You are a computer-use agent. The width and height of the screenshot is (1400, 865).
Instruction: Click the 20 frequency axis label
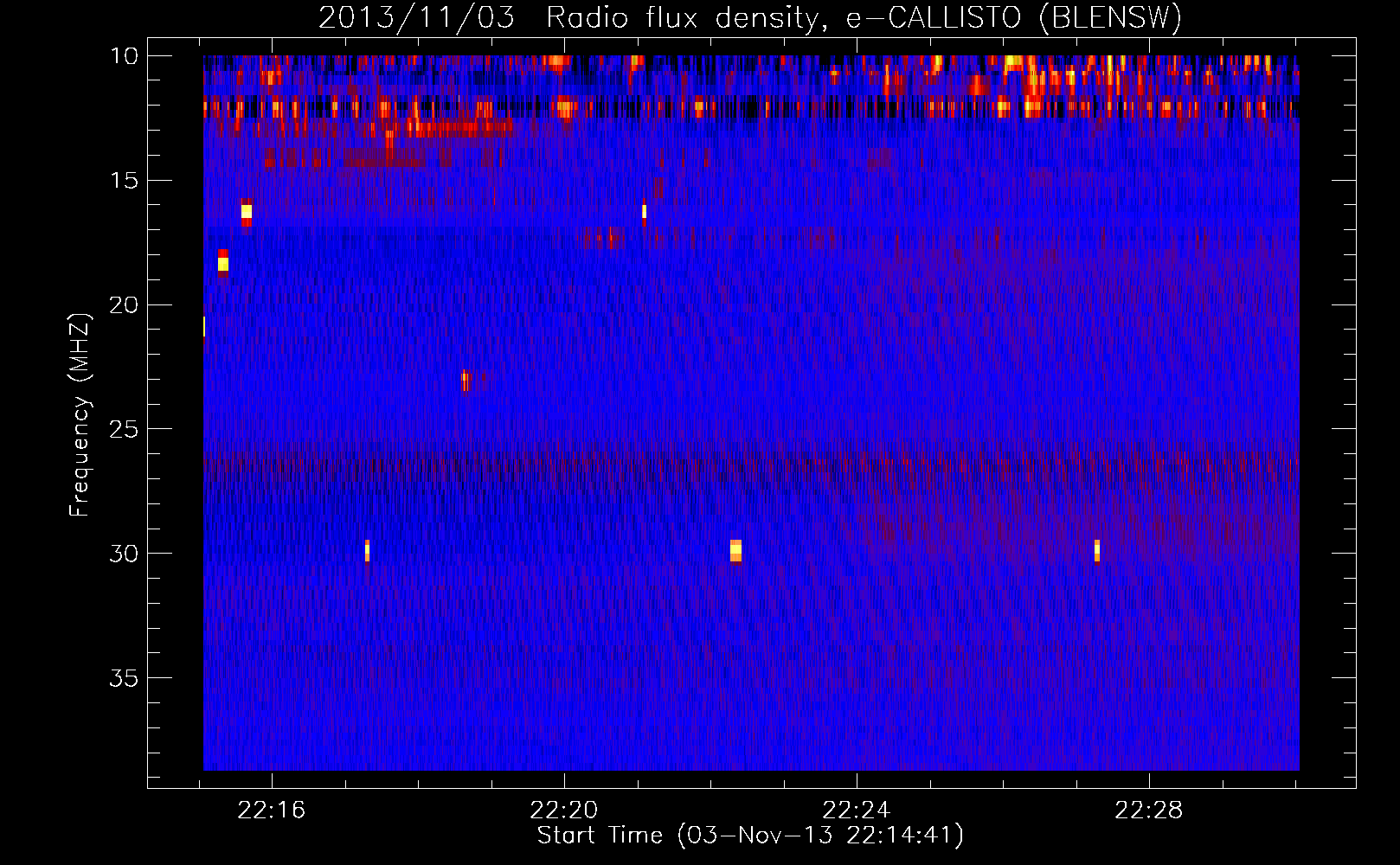point(124,305)
